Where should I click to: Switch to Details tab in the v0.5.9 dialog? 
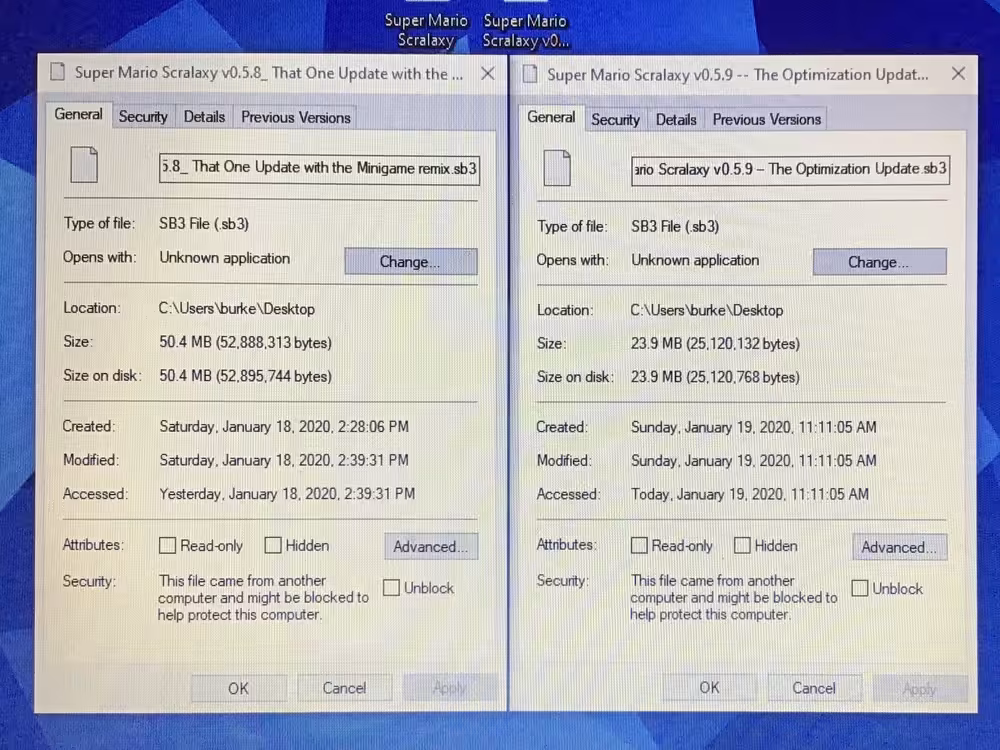click(676, 120)
